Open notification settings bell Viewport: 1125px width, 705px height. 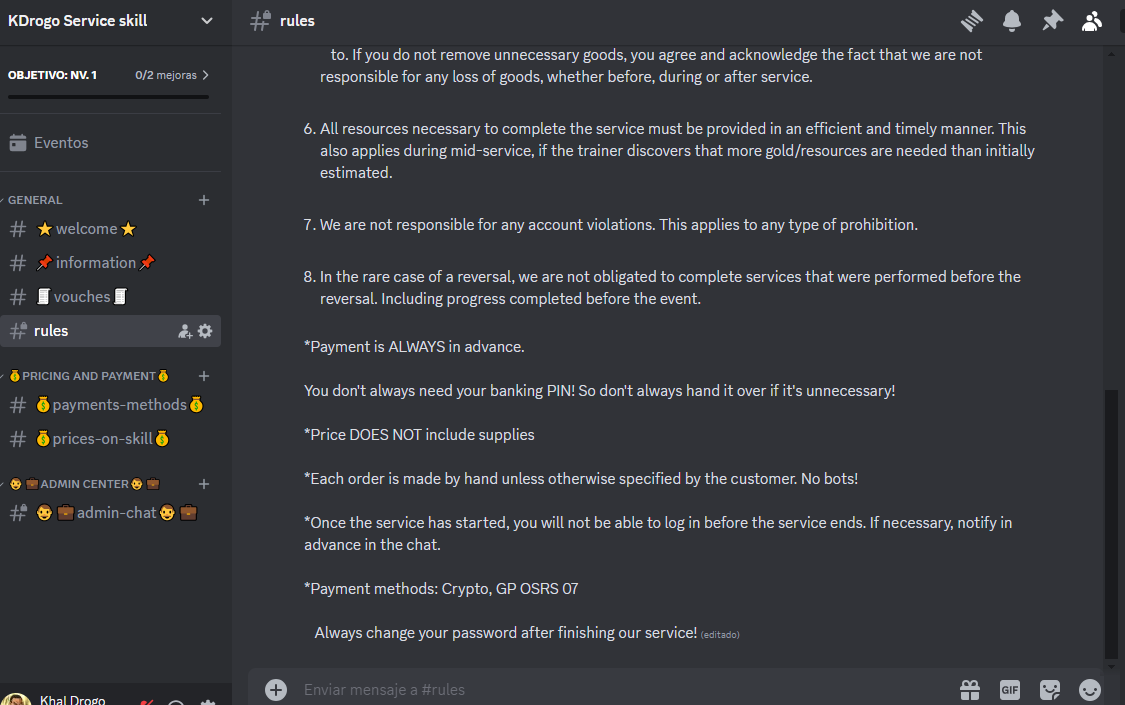pyautogui.click(x=1012, y=20)
